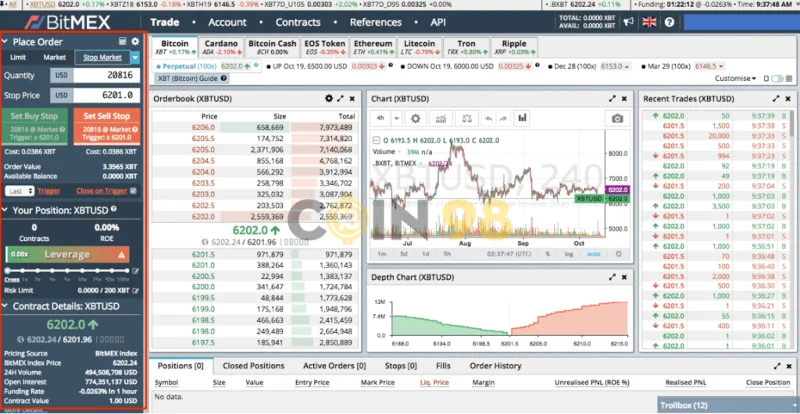The width and height of the screenshot is (800, 414).
Task: Open the help question mark icon
Action: 669,22
